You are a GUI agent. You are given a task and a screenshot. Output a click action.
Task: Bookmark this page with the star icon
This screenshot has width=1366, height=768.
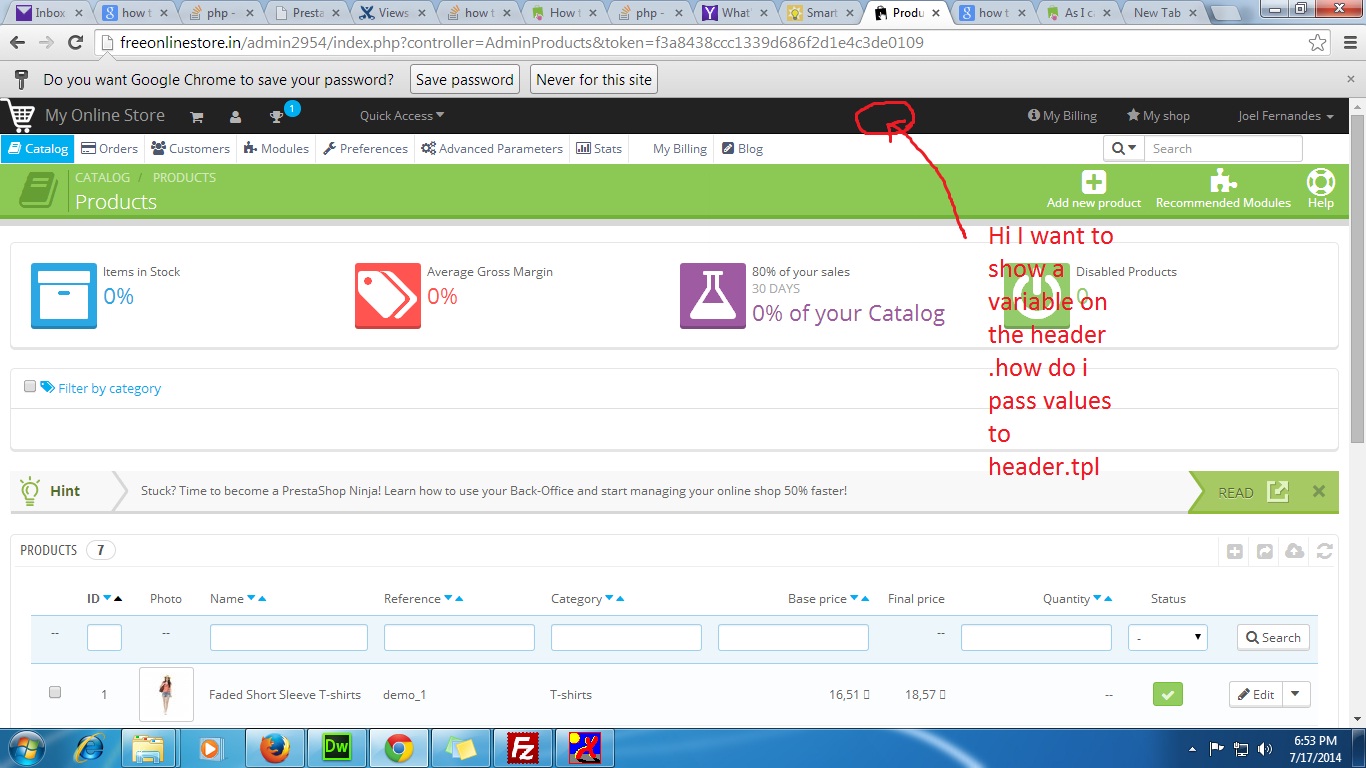point(1319,43)
